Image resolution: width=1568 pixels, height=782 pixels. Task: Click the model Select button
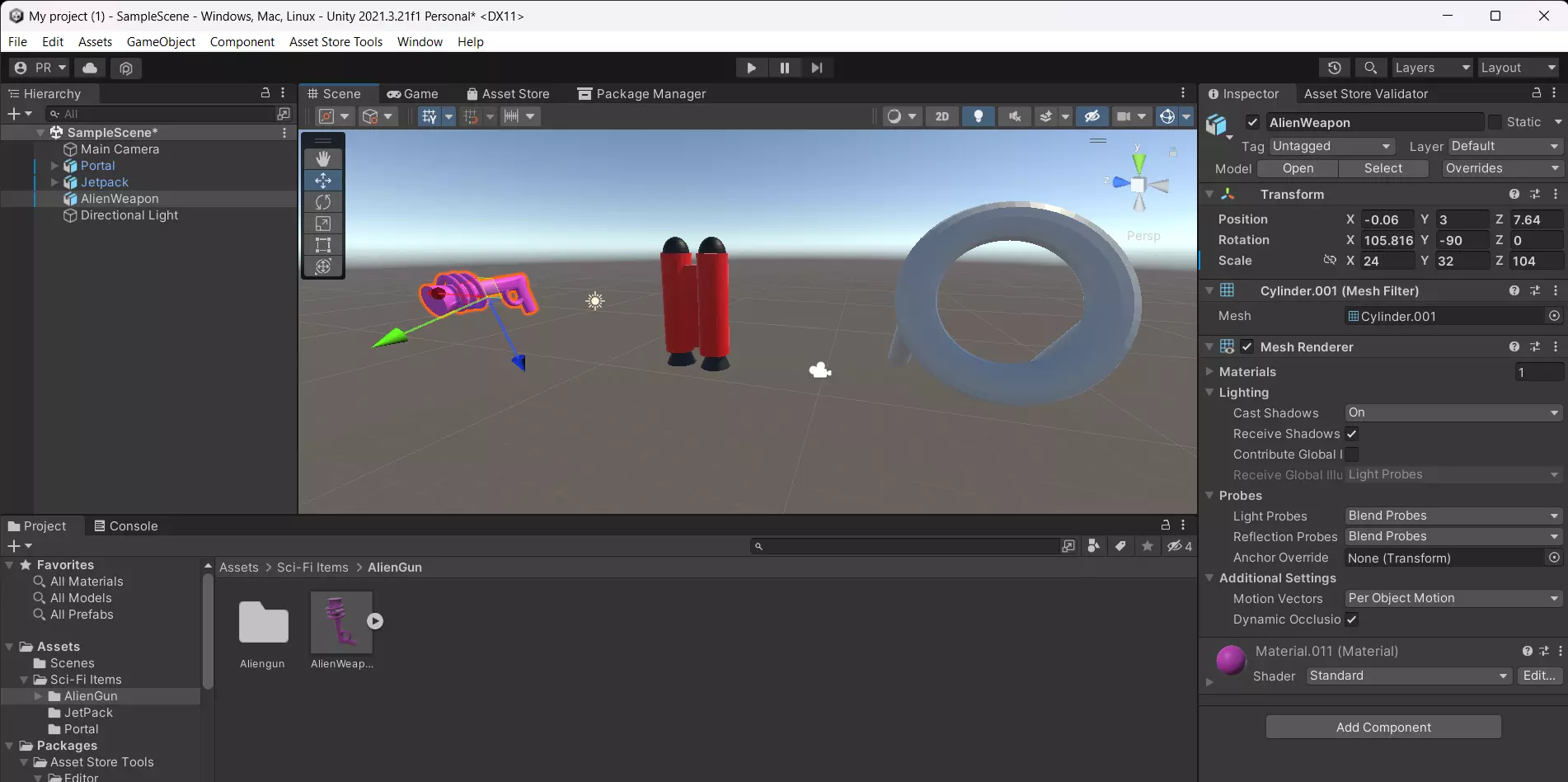[1383, 168]
